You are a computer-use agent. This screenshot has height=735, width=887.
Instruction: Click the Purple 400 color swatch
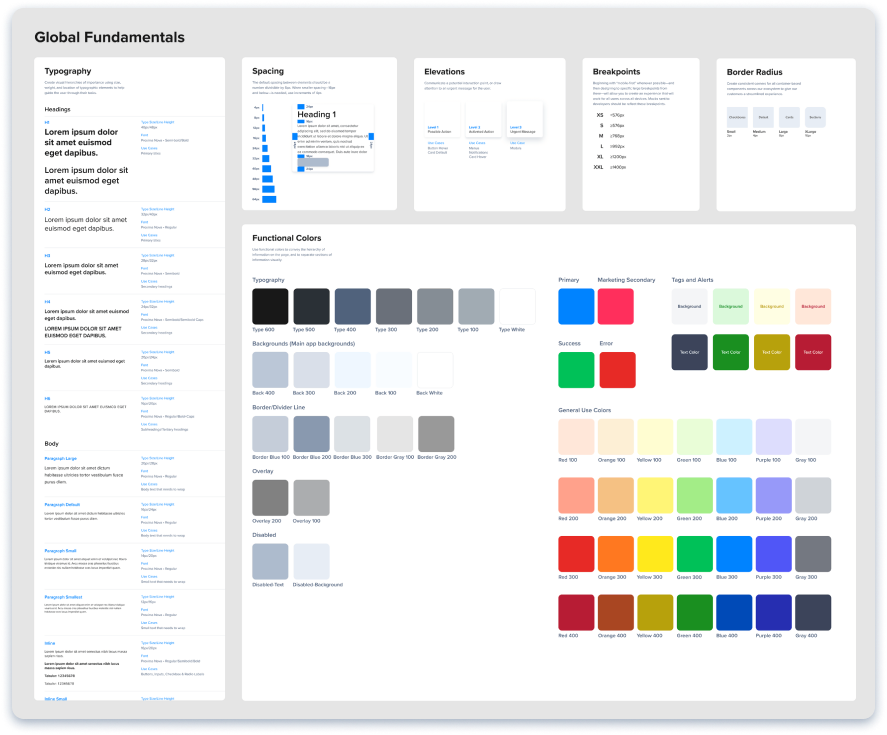(x=773, y=612)
